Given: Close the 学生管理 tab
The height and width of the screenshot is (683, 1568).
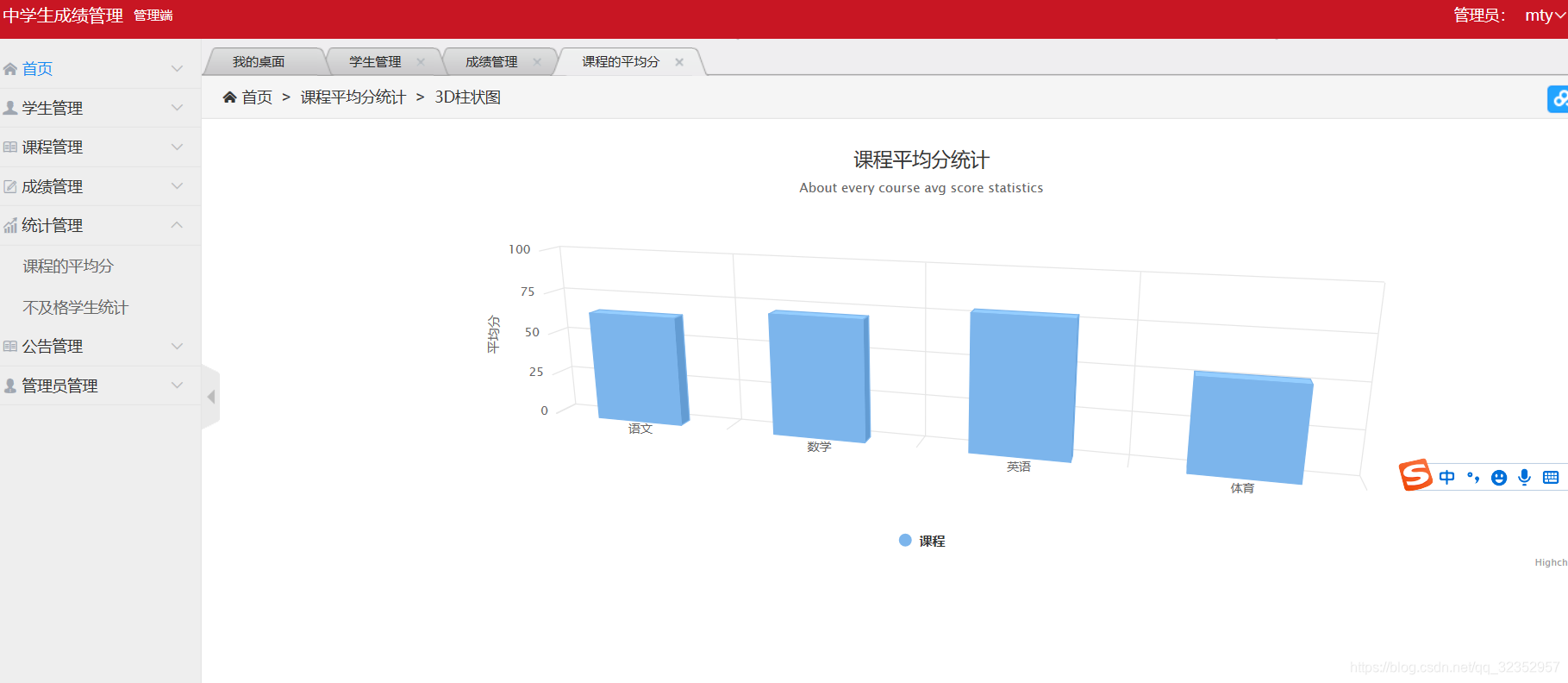Looking at the screenshot, I should (421, 61).
